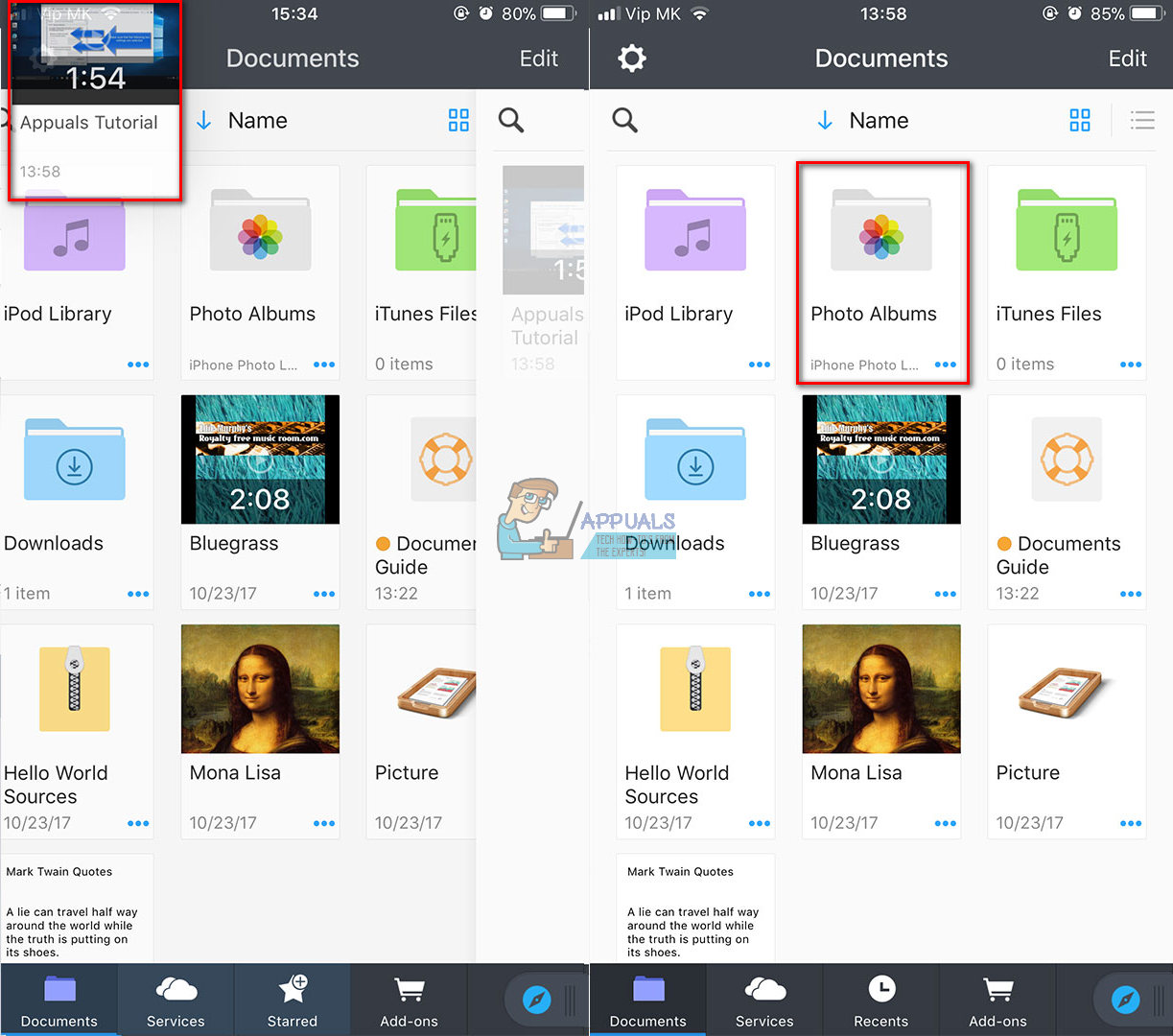This screenshot has width=1173, height=1036.
Task: Open Documents Guide file on left screen
Action: pos(421,501)
